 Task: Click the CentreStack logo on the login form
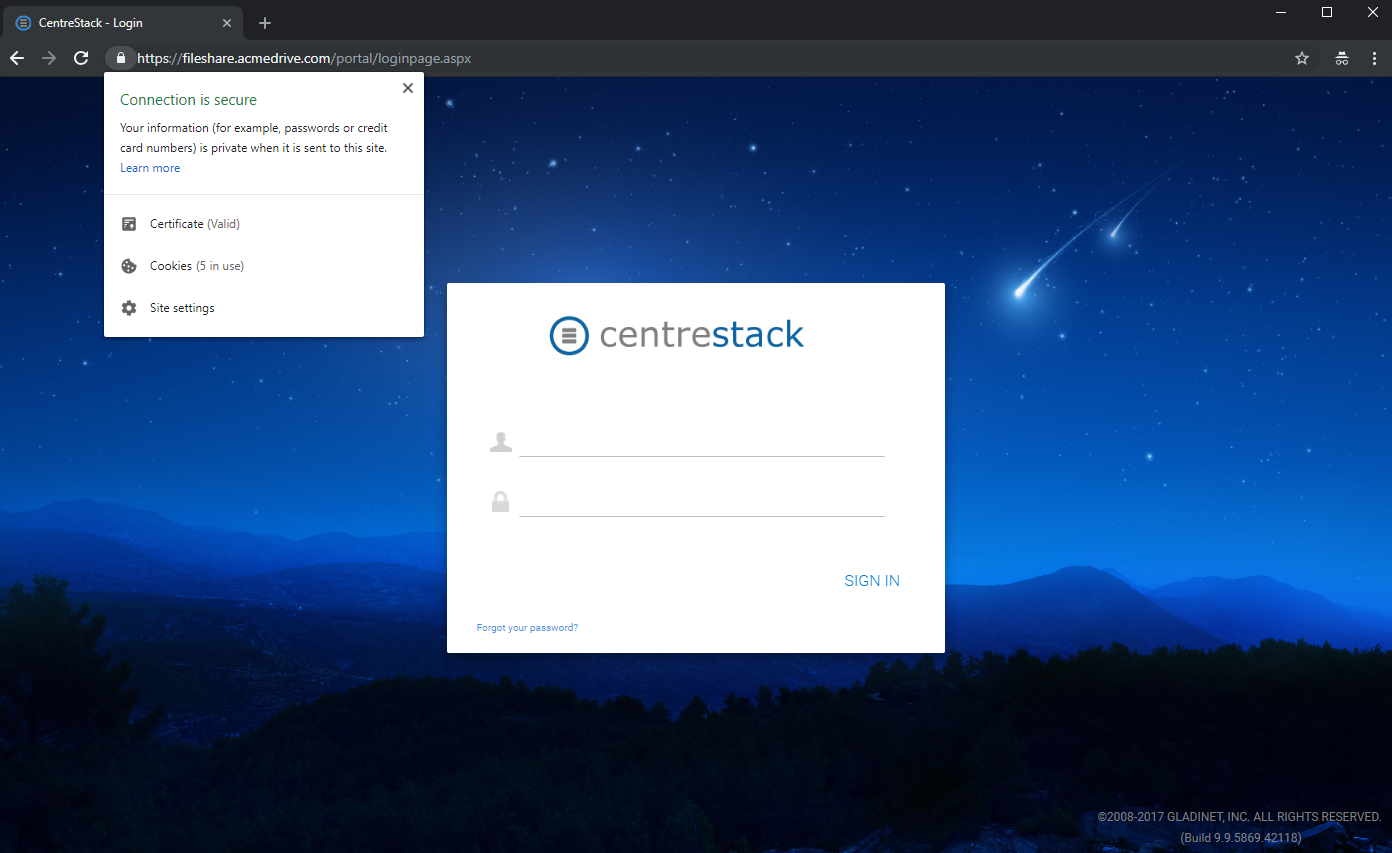[676, 335]
